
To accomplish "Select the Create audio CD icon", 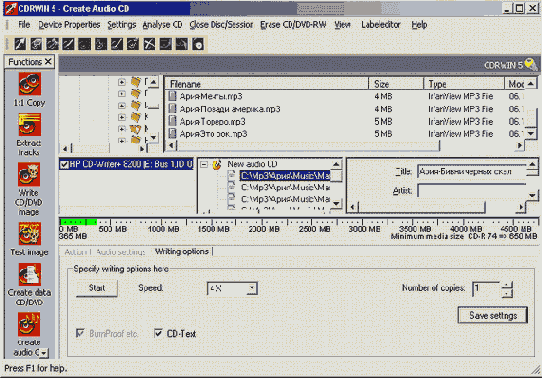I will tap(29, 324).
